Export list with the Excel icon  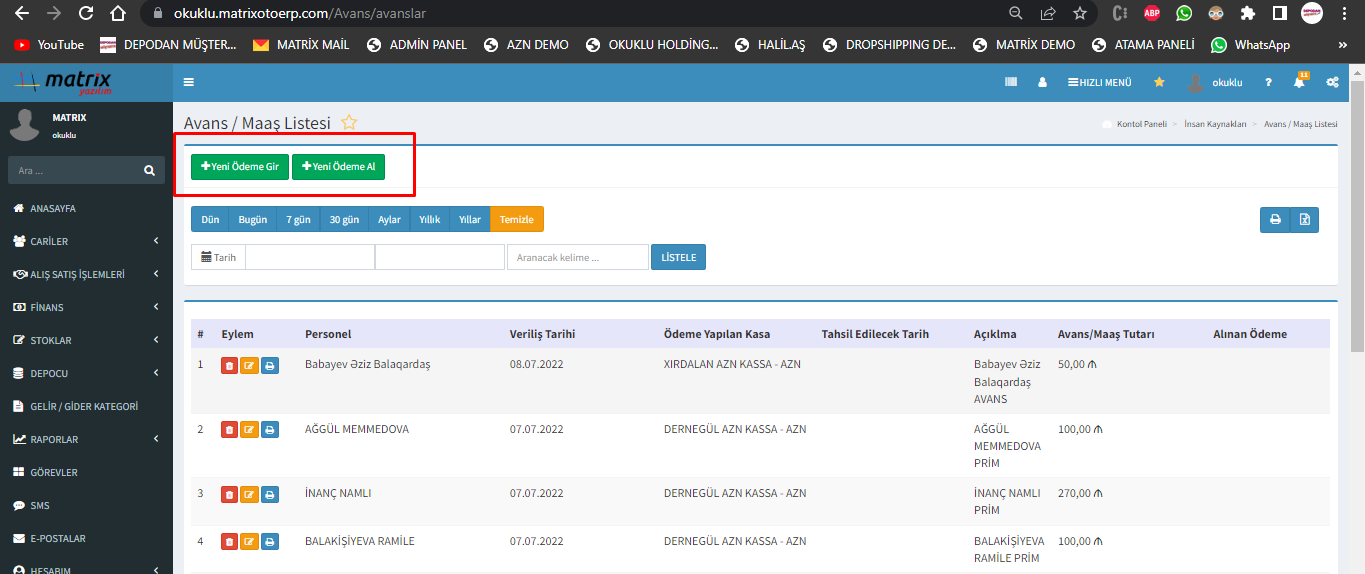(x=1304, y=220)
